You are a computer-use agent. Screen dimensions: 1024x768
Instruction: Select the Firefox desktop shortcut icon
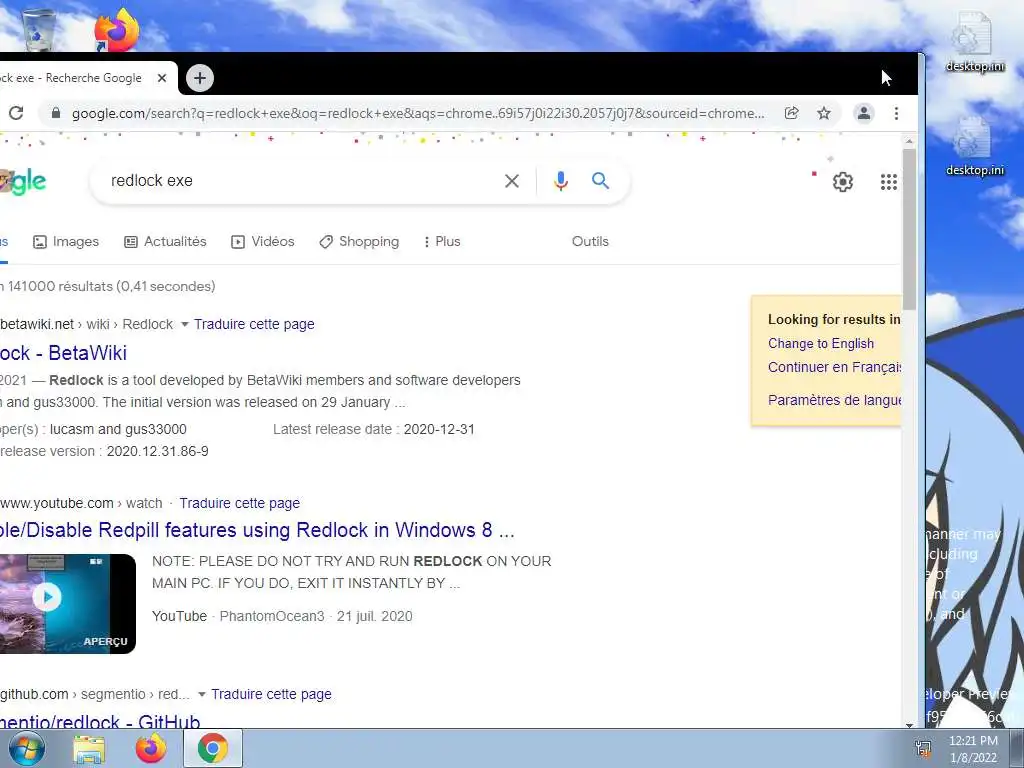point(116,30)
